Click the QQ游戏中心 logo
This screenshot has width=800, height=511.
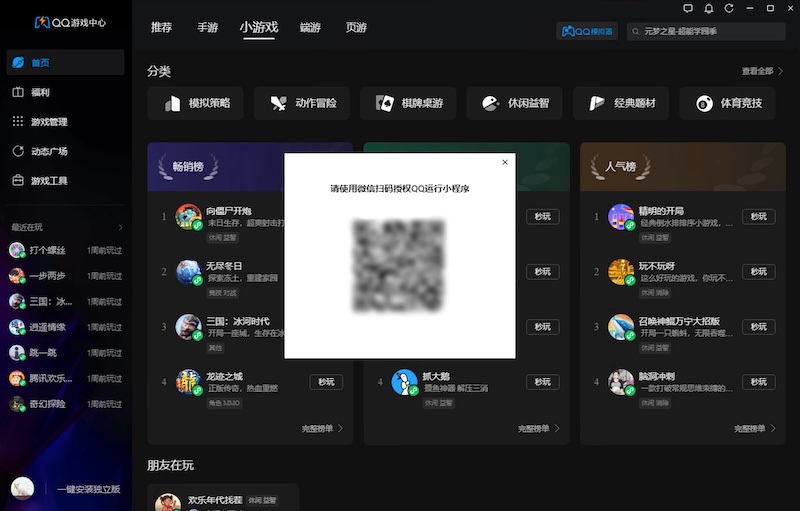click(x=70, y=22)
